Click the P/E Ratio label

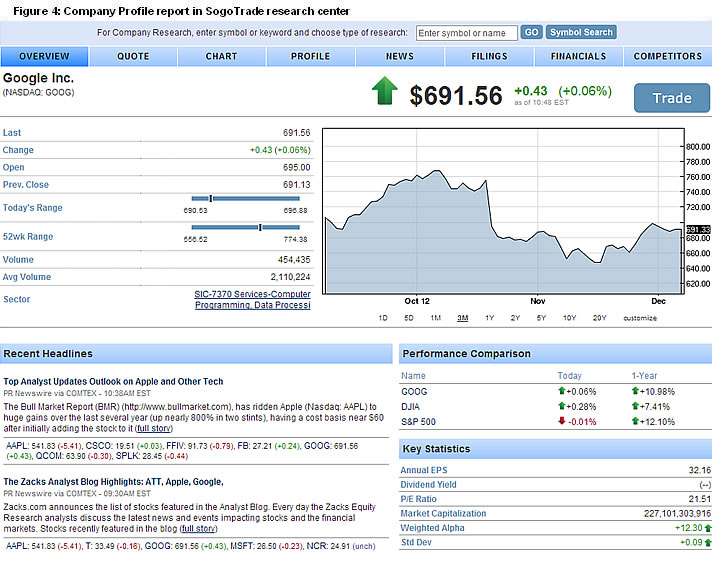click(x=418, y=499)
